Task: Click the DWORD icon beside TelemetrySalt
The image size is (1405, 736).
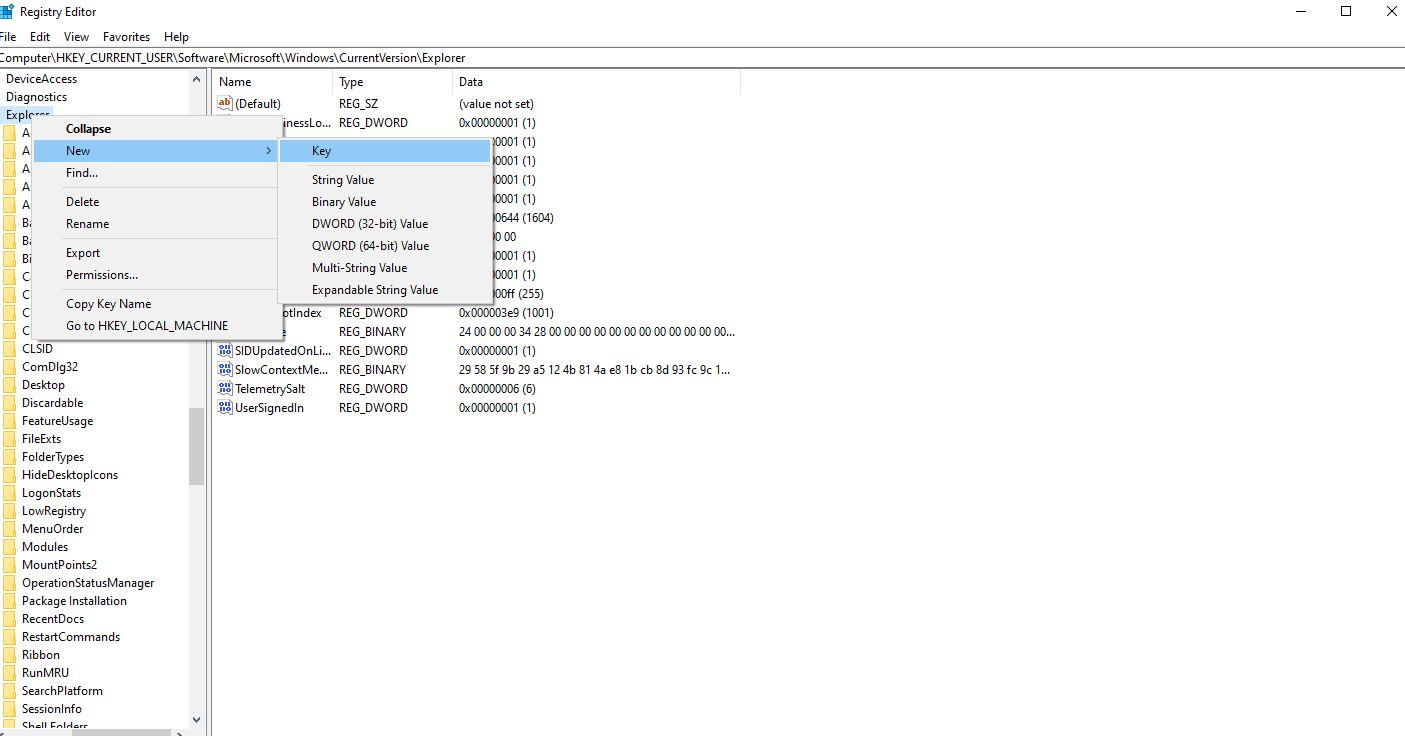Action: coord(224,388)
